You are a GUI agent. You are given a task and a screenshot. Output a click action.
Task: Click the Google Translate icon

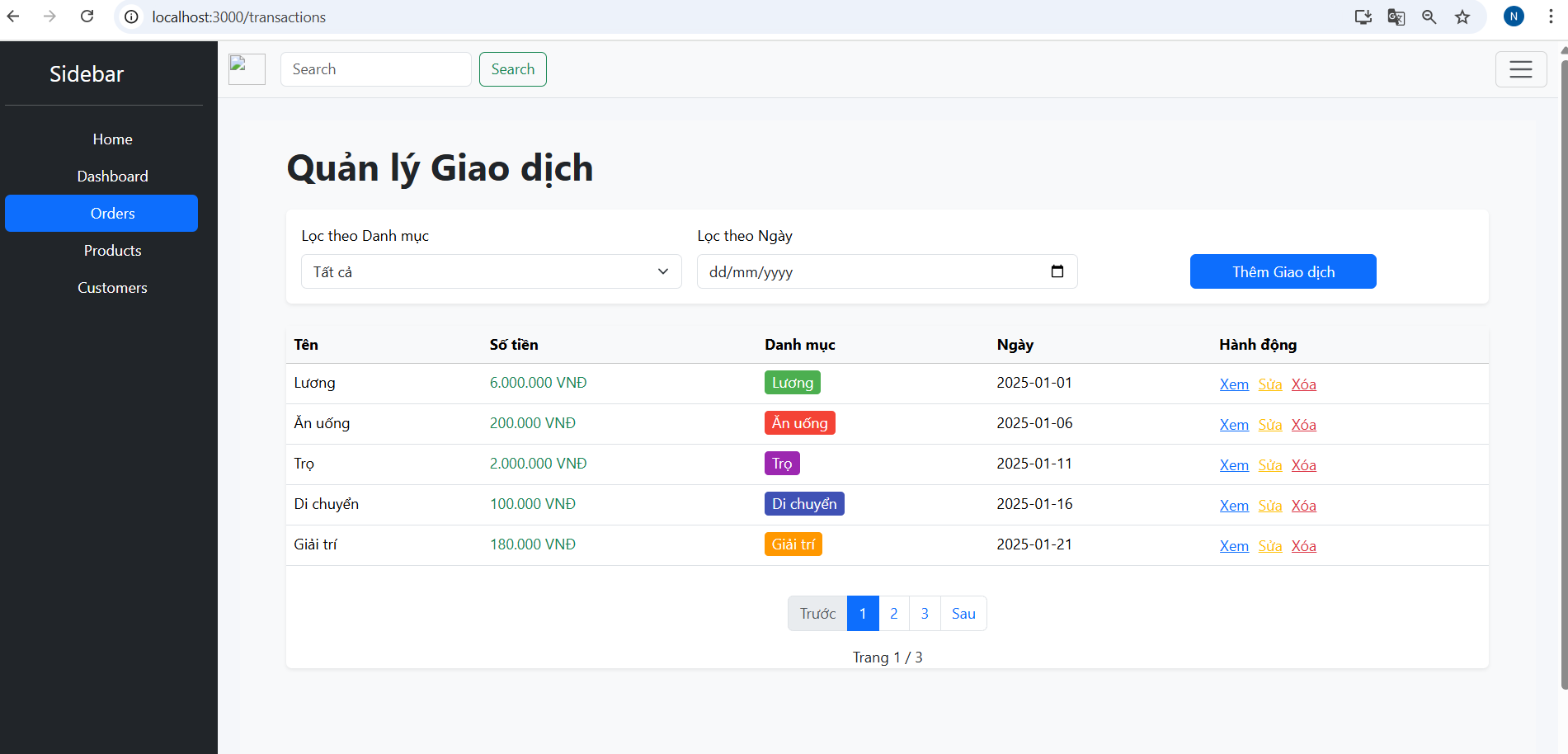[1396, 16]
